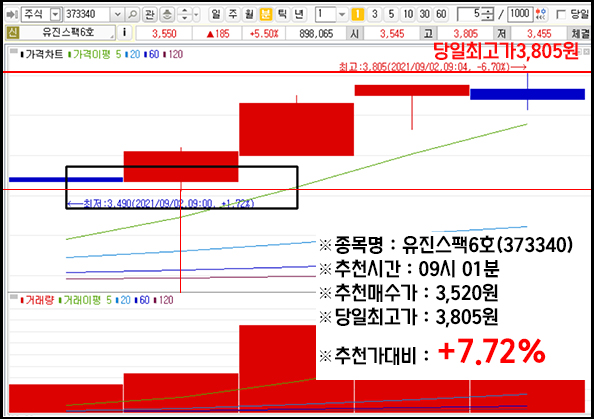This screenshot has height=419, width=594.
Task: Click the stock code search magnifier icon
Action: pos(133,14)
